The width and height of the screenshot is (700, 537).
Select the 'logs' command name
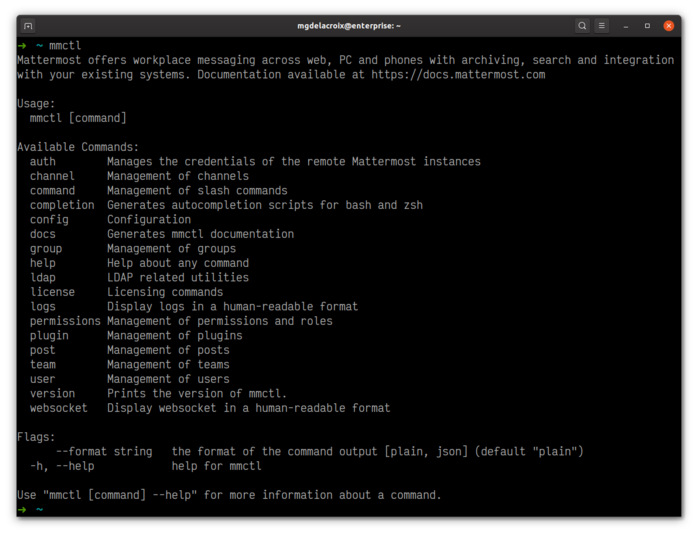click(x=43, y=307)
